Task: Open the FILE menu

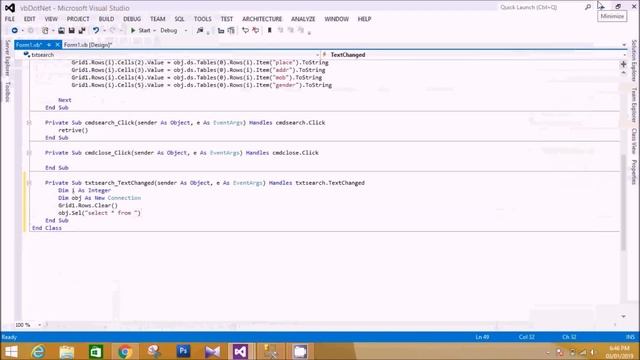Action: (x=10, y=19)
